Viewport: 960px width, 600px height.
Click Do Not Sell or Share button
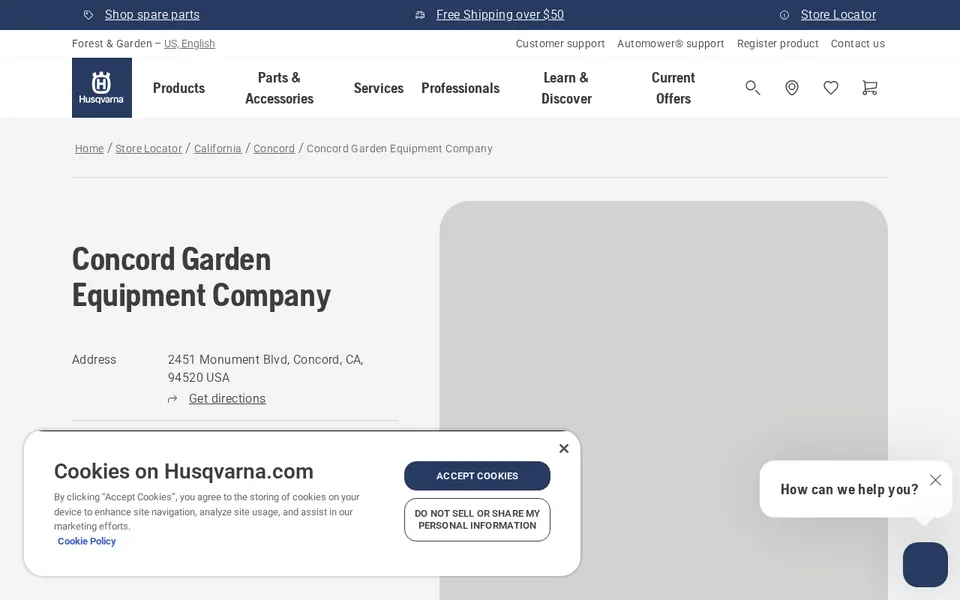[477, 519]
